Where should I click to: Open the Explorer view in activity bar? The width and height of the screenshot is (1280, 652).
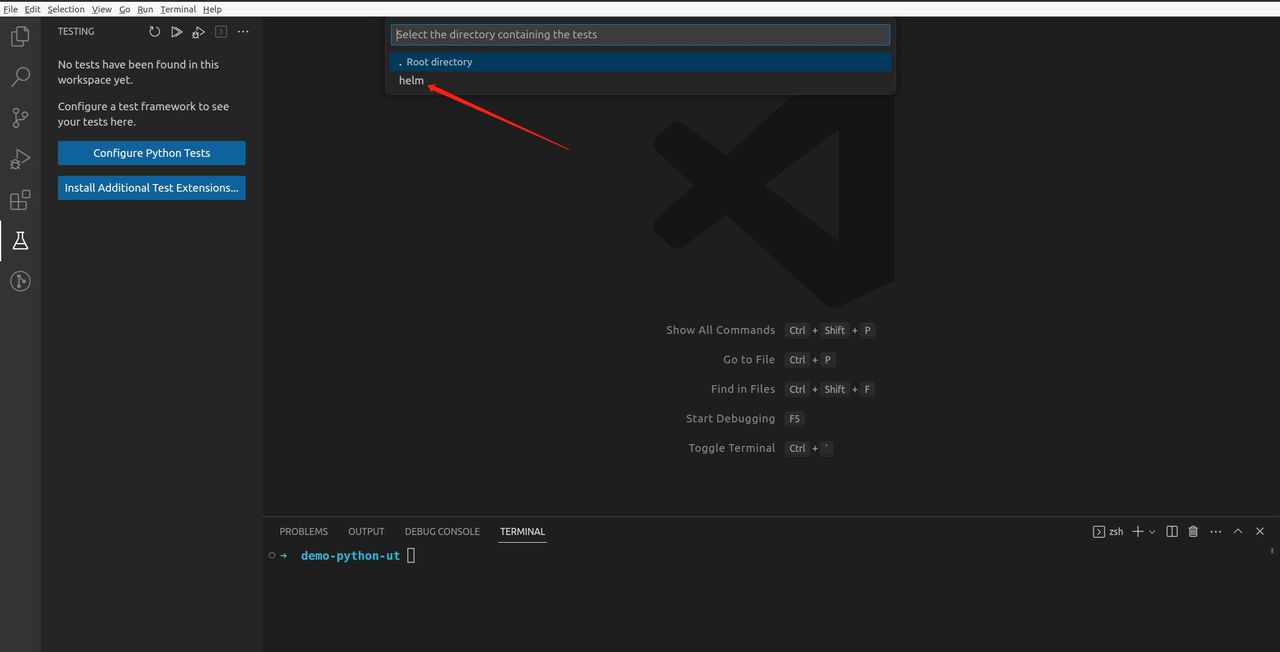[20, 37]
